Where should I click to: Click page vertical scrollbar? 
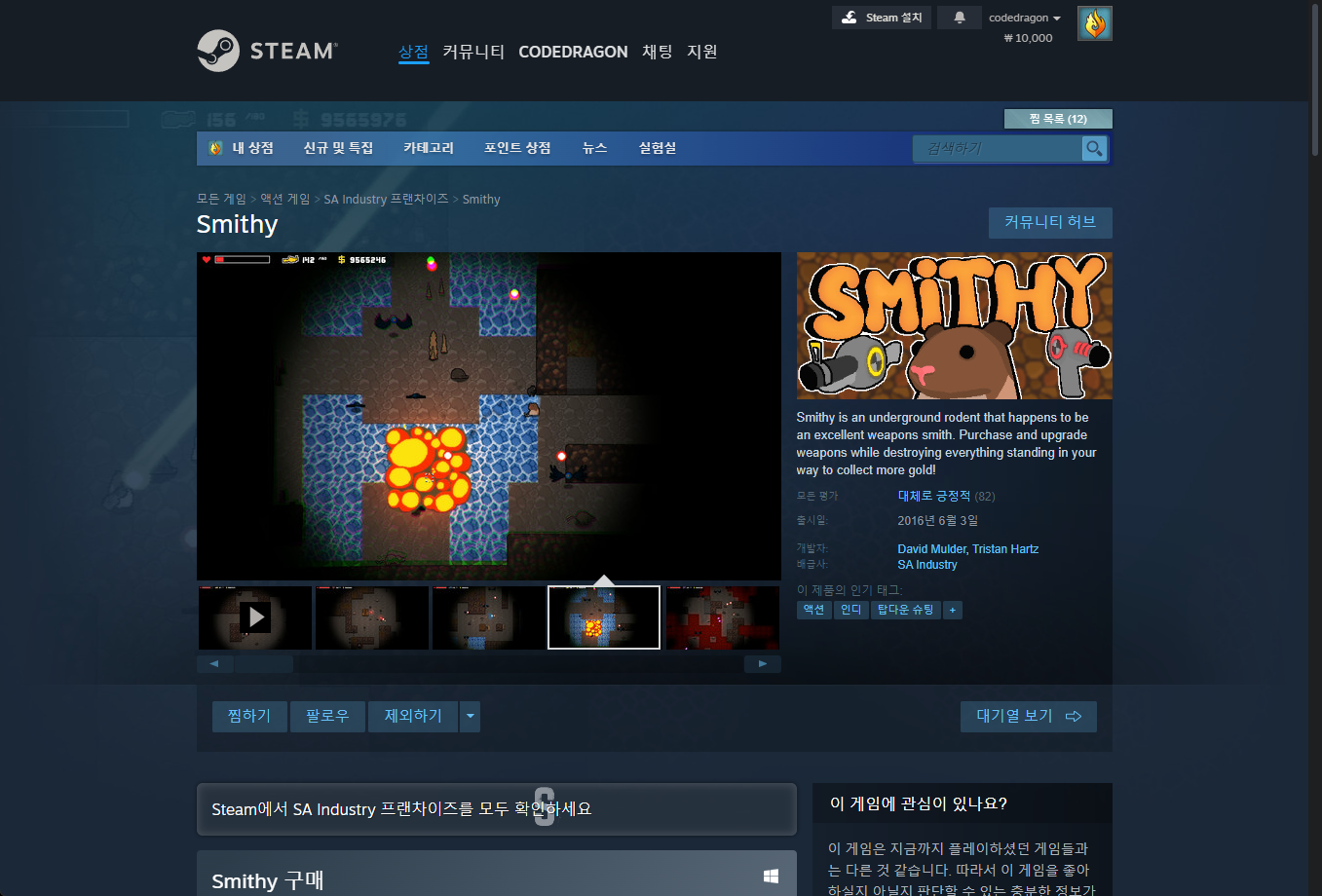click(x=1315, y=79)
